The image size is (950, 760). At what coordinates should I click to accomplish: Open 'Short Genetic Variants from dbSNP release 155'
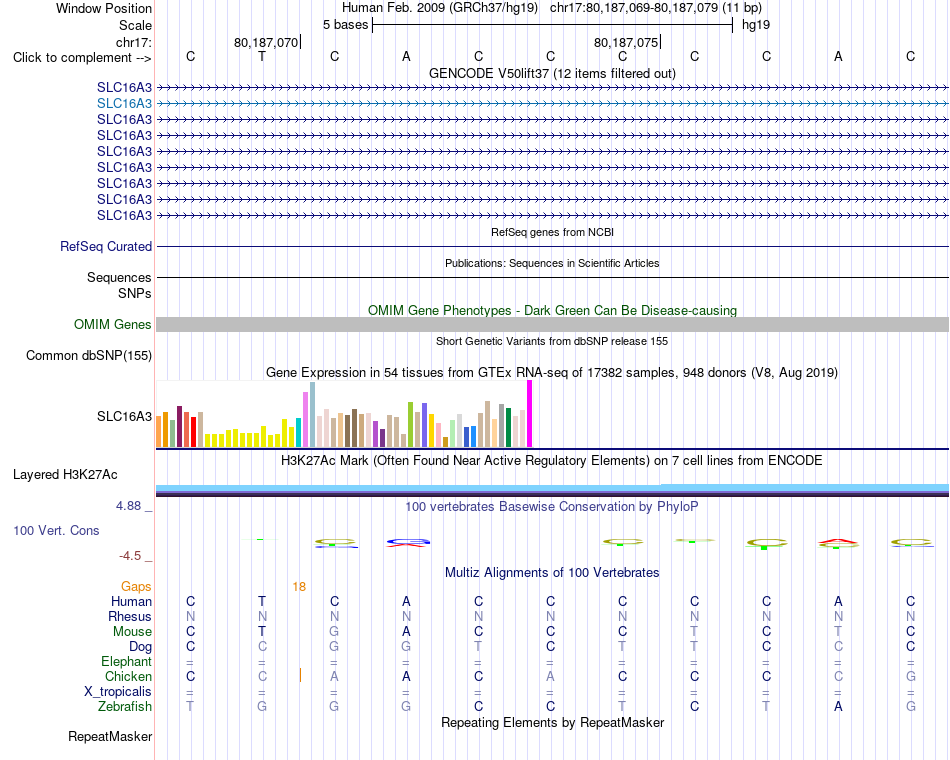(x=552, y=341)
